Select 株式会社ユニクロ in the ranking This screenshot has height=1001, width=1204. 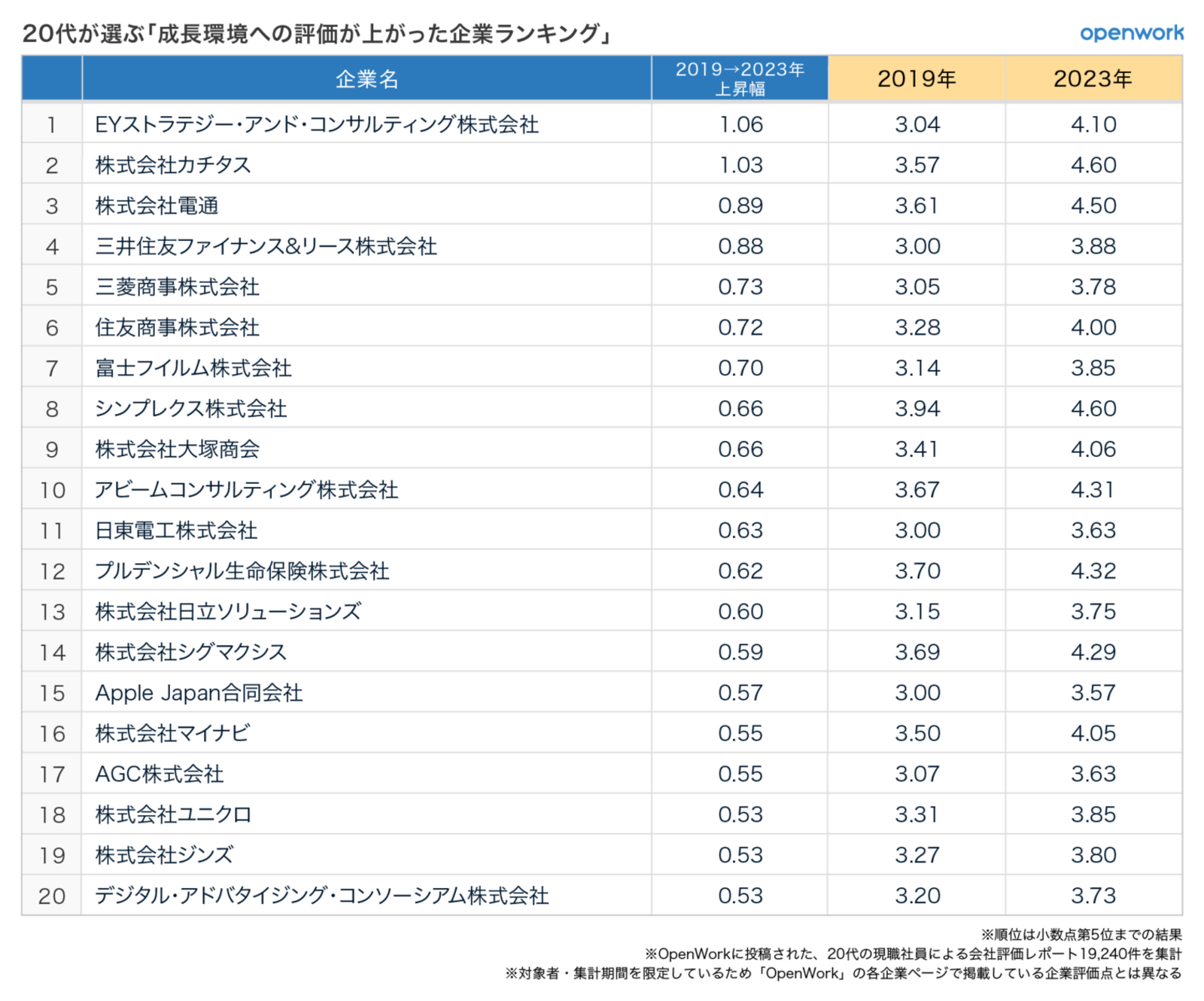coord(173,814)
